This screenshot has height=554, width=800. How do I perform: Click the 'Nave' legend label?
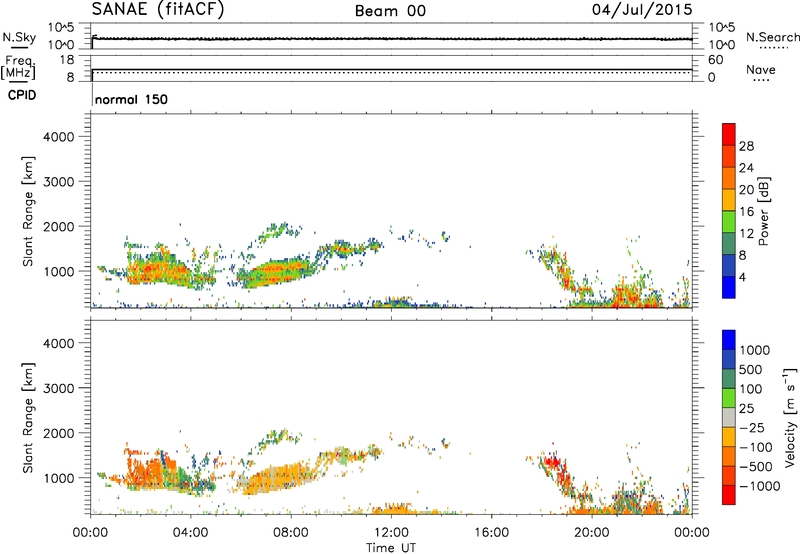pyautogui.click(x=761, y=69)
